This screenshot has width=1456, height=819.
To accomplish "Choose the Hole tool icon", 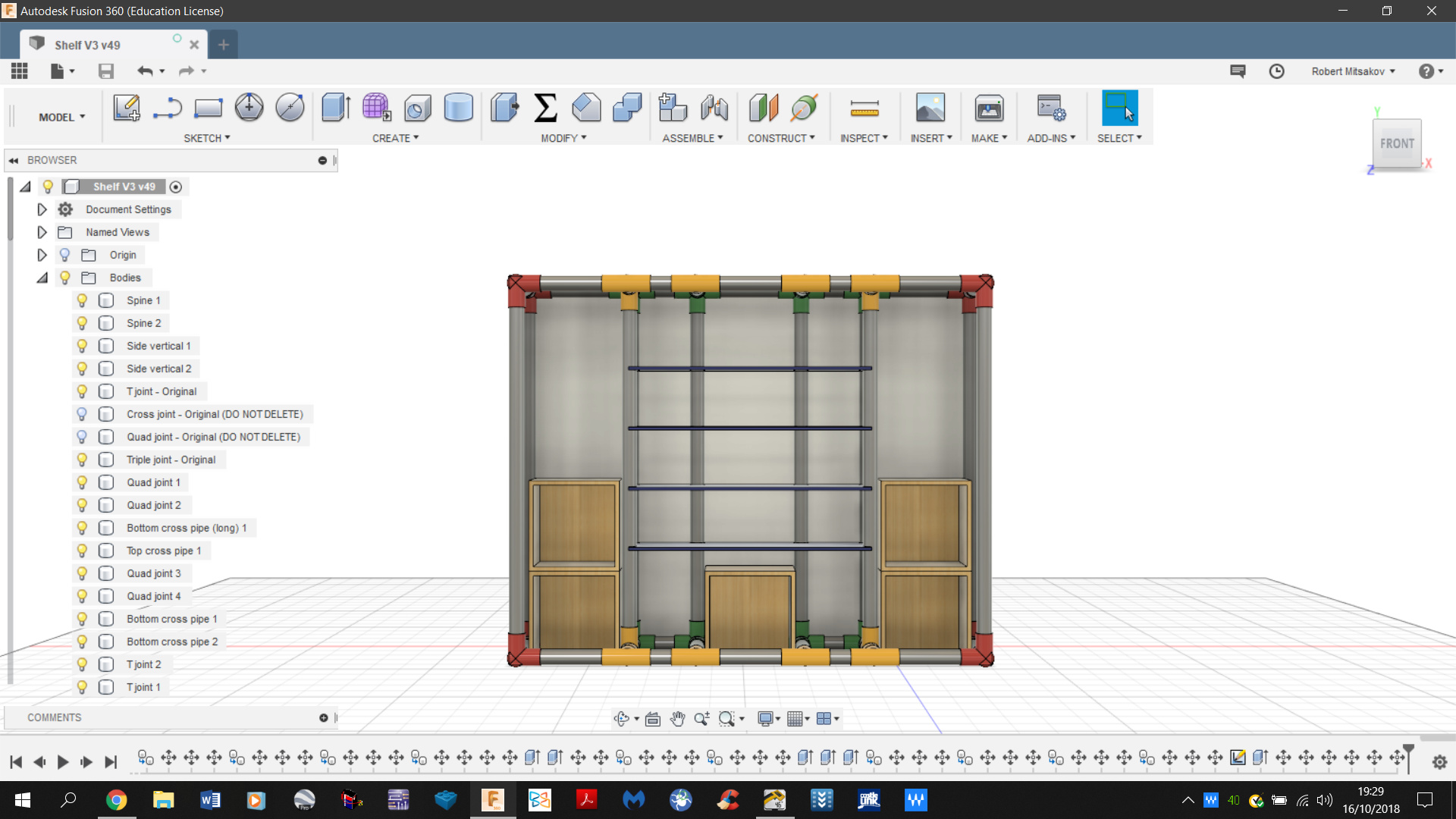I will (x=417, y=108).
